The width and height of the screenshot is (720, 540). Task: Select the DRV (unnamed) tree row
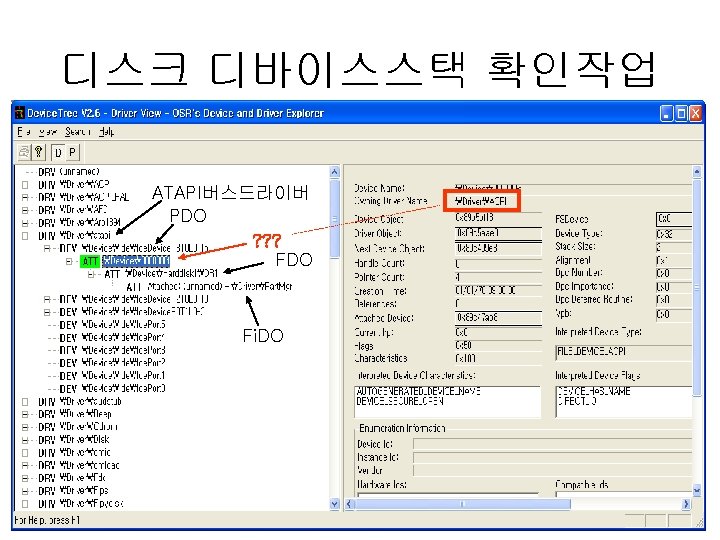coord(69,172)
